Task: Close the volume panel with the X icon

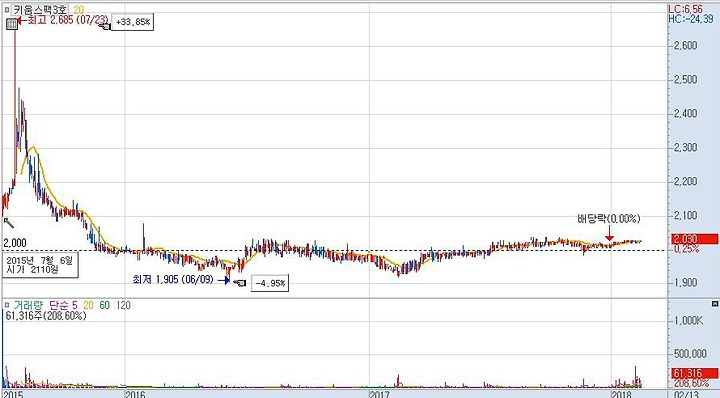Action: 715,304
